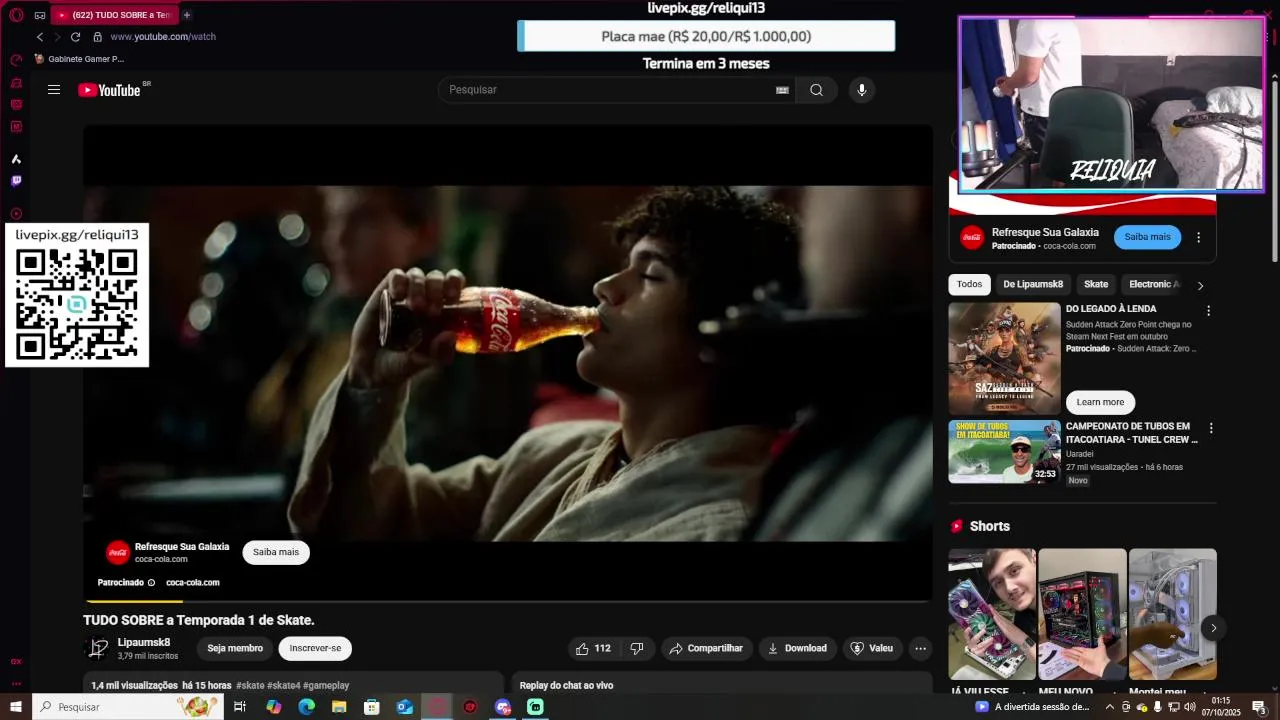Open volume control in system tray
The height and width of the screenshot is (720, 1280).
1189,707
